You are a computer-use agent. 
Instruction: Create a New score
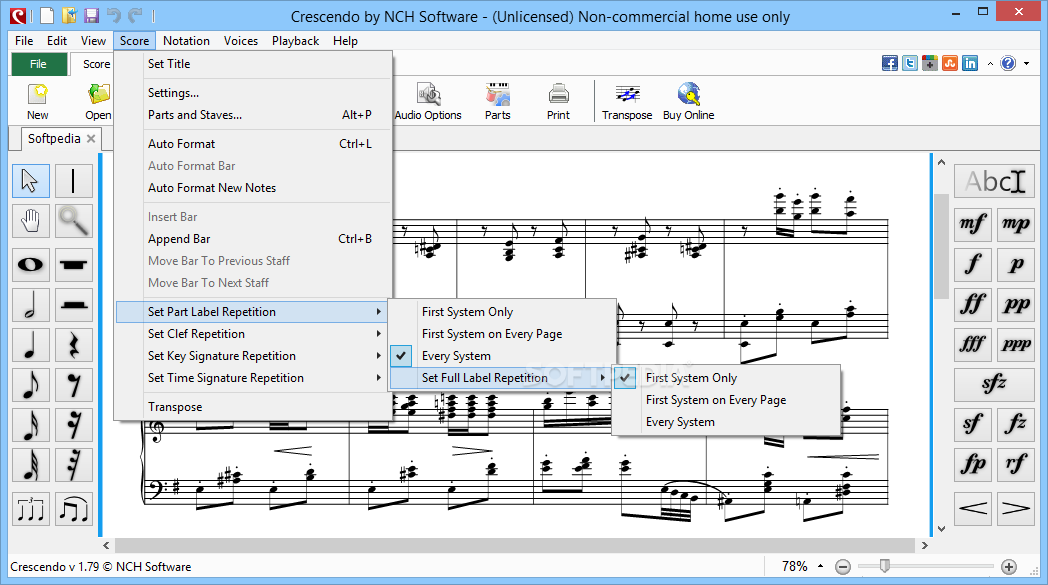pos(37,102)
